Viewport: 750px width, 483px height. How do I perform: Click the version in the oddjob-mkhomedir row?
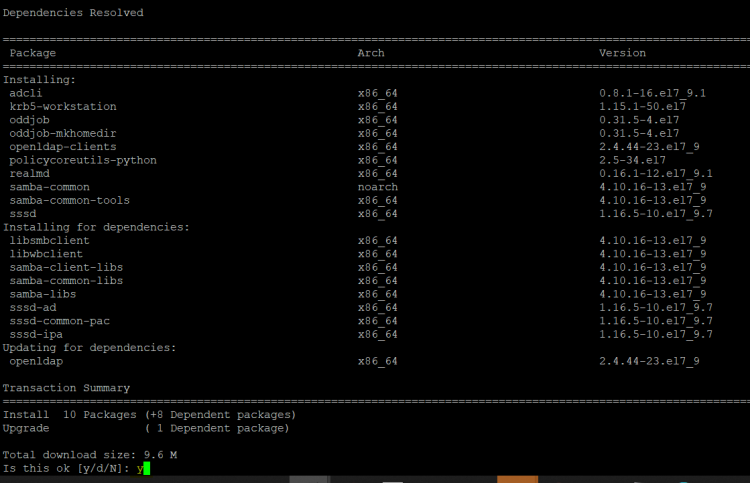click(639, 133)
